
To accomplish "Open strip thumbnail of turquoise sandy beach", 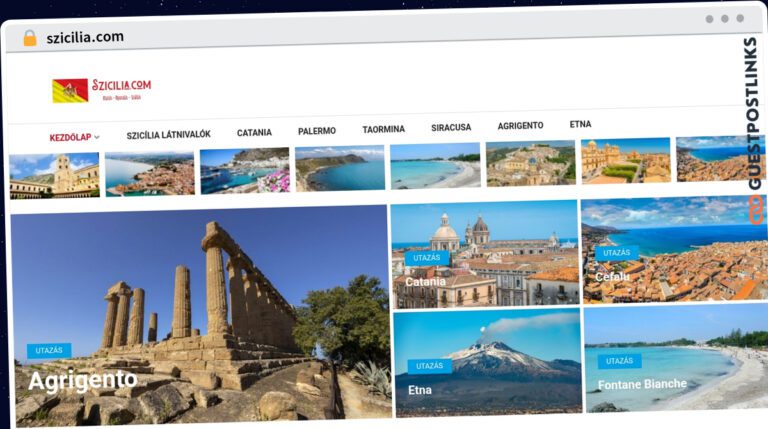I will (435, 166).
